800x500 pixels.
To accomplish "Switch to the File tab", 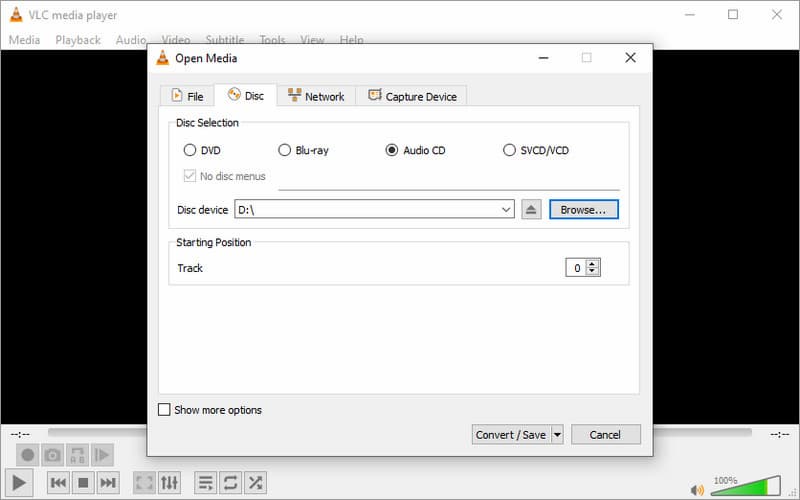I will coord(187,96).
